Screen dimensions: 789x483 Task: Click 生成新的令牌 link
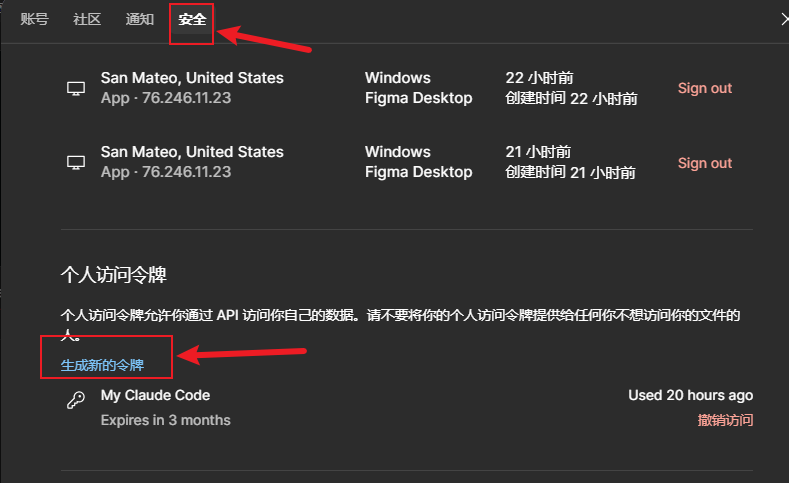[x=102, y=365]
